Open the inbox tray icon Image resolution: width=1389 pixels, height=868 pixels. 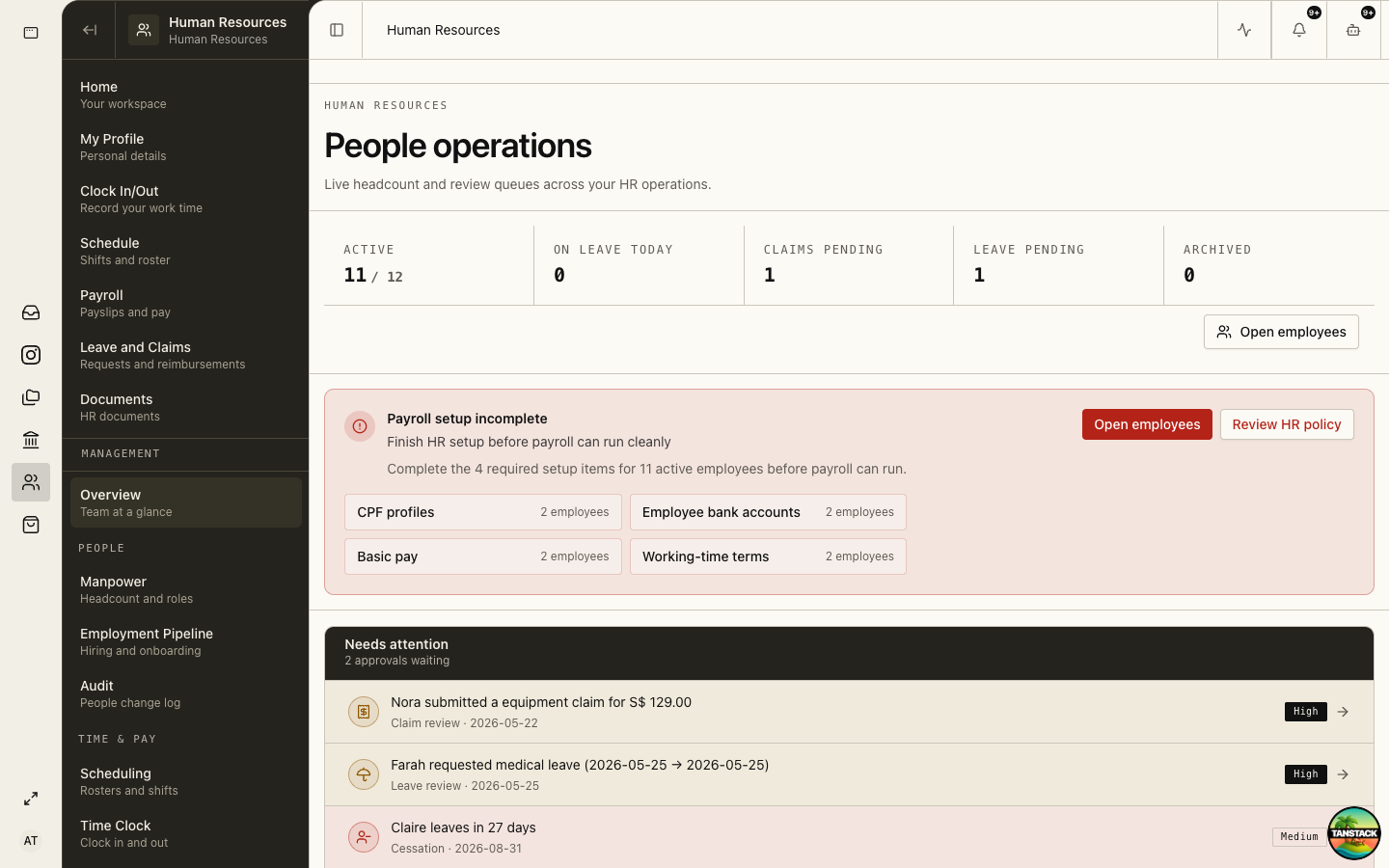point(31,312)
